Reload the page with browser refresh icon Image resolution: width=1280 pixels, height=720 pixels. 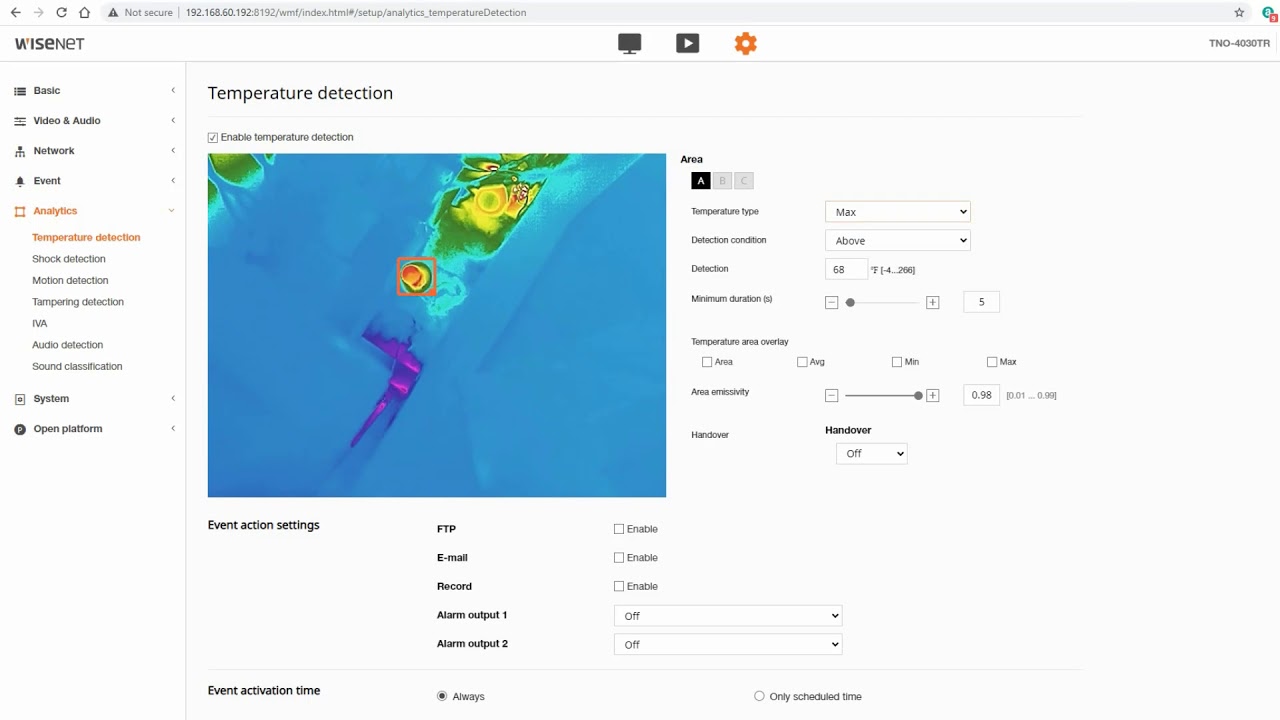point(61,13)
